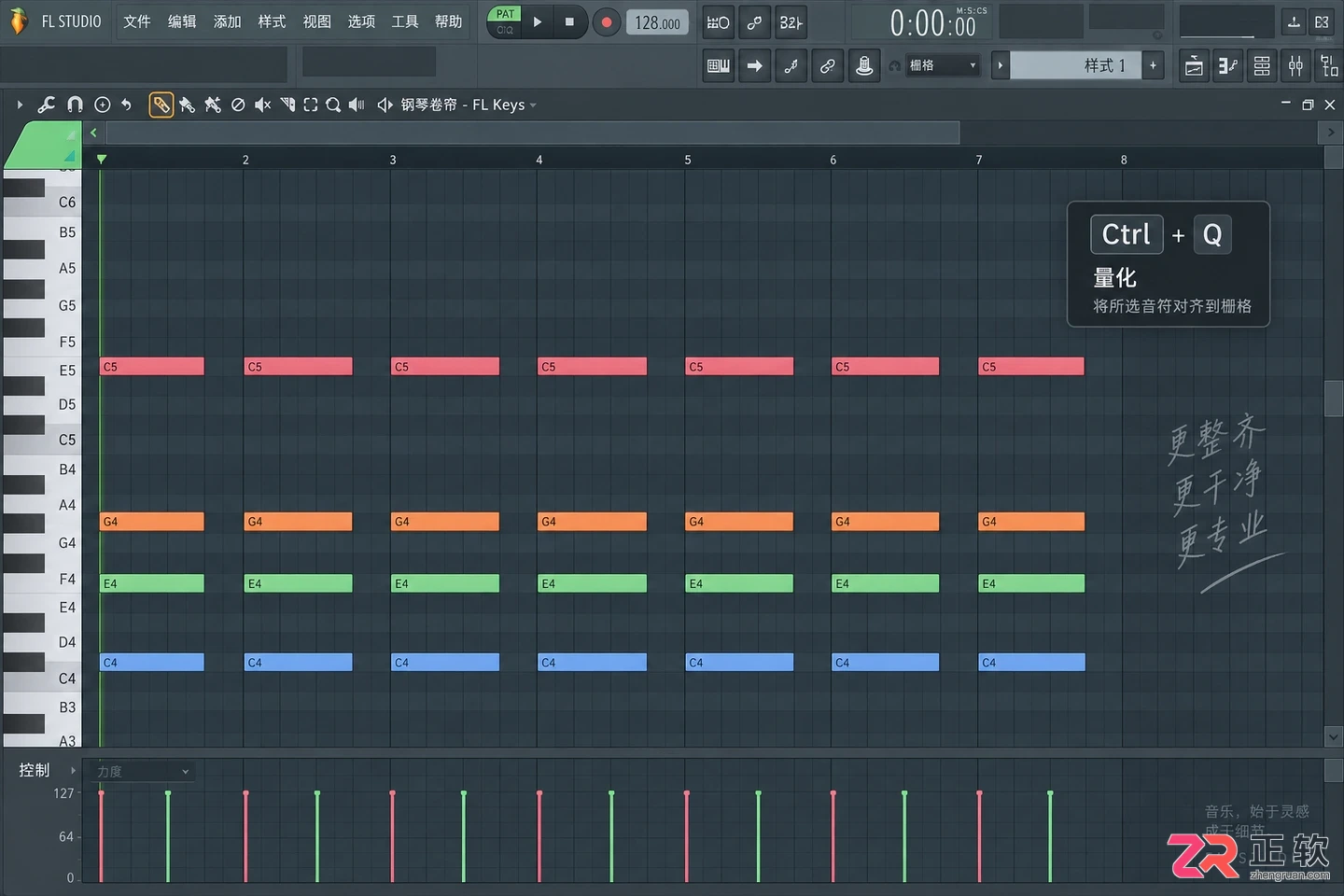
Task: Click the speaker icon before the piano roll title
Action: 385,105
